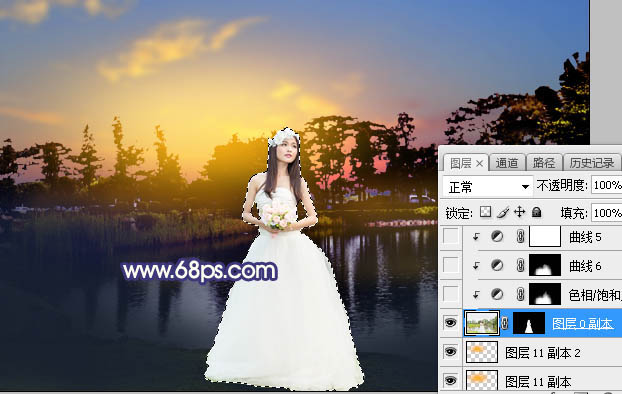Select 图层 11 副本 2 thumbnail
This screenshot has width=622, height=394.
482,352
